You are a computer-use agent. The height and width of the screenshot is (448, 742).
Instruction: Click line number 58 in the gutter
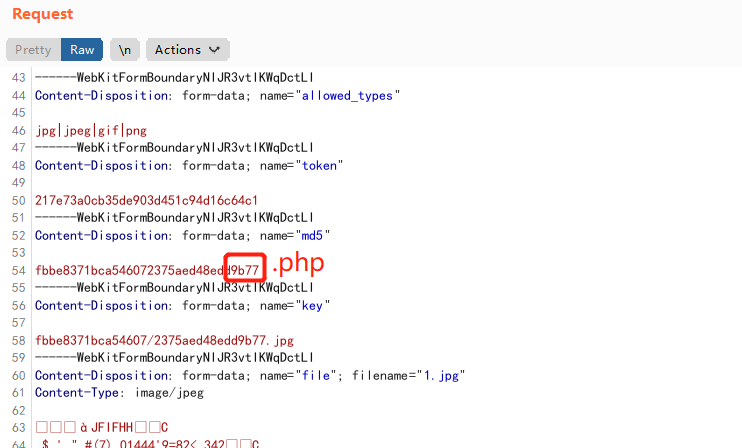pos(18,341)
